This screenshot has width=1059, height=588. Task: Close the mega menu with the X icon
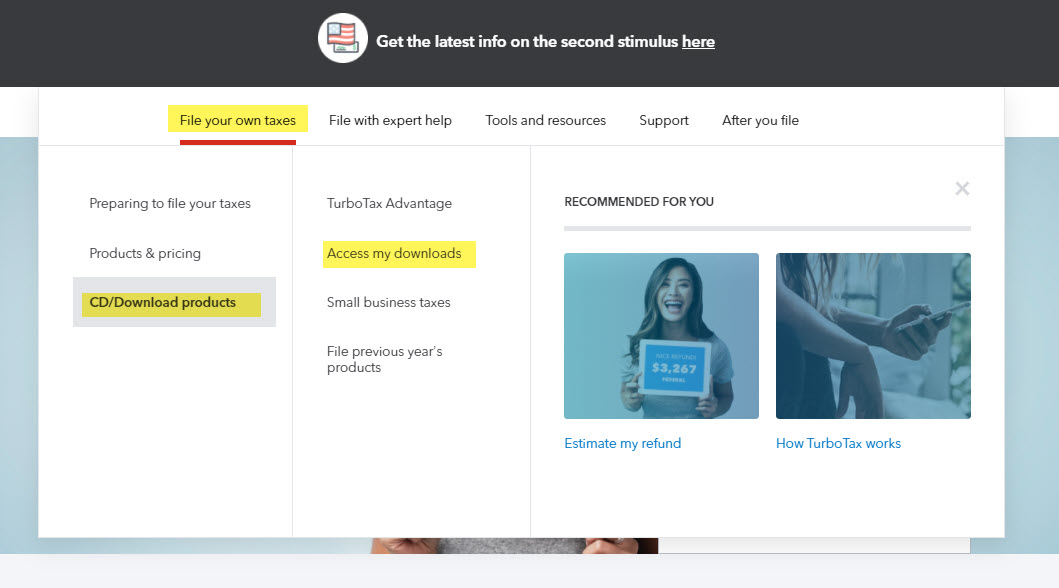pyautogui.click(x=962, y=188)
